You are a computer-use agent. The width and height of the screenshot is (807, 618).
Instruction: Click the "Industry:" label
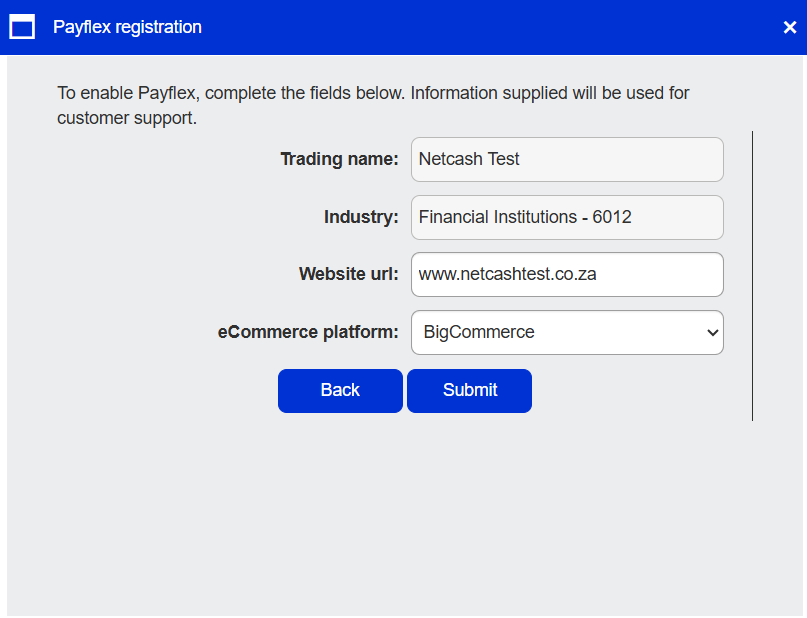[x=361, y=217]
